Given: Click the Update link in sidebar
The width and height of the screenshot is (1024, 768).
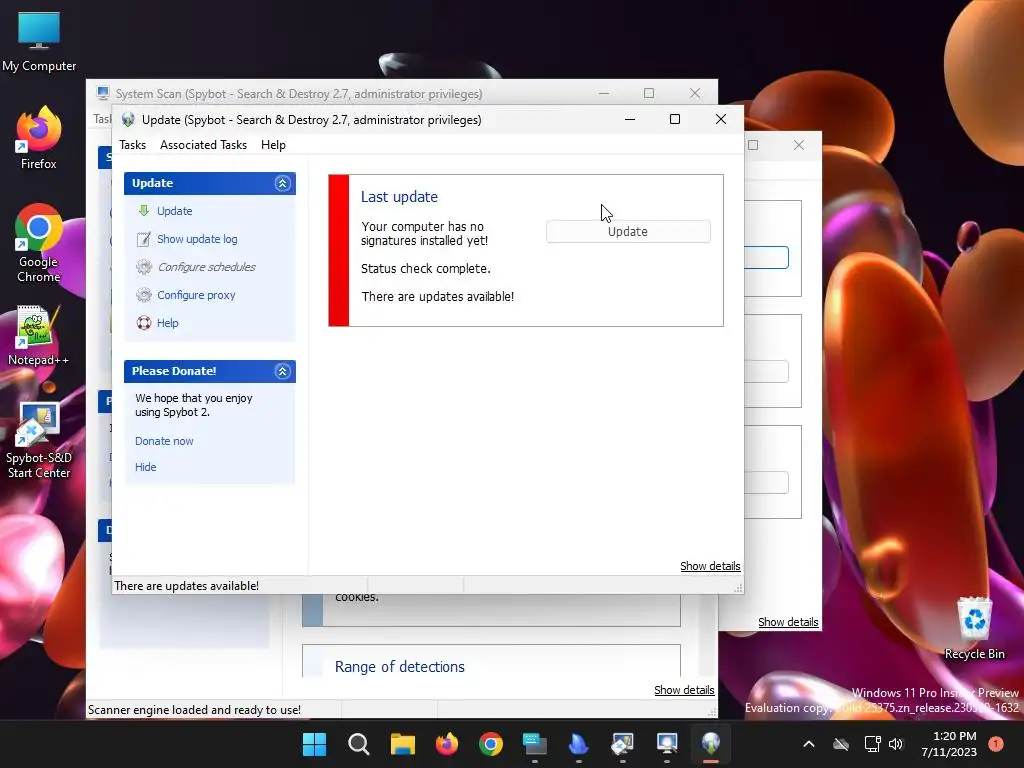Looking at the screenshot, I should click(174, 211).
